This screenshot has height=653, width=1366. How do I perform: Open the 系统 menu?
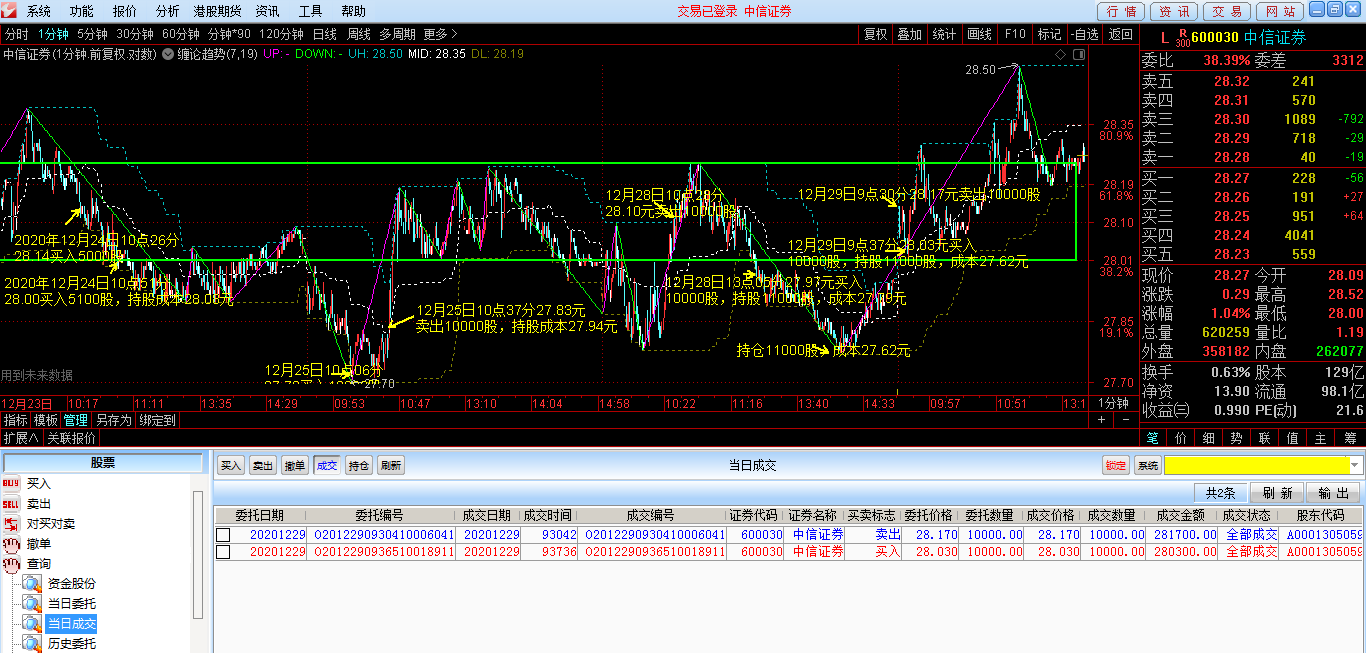pyautogui.click(x=39, y=11)
